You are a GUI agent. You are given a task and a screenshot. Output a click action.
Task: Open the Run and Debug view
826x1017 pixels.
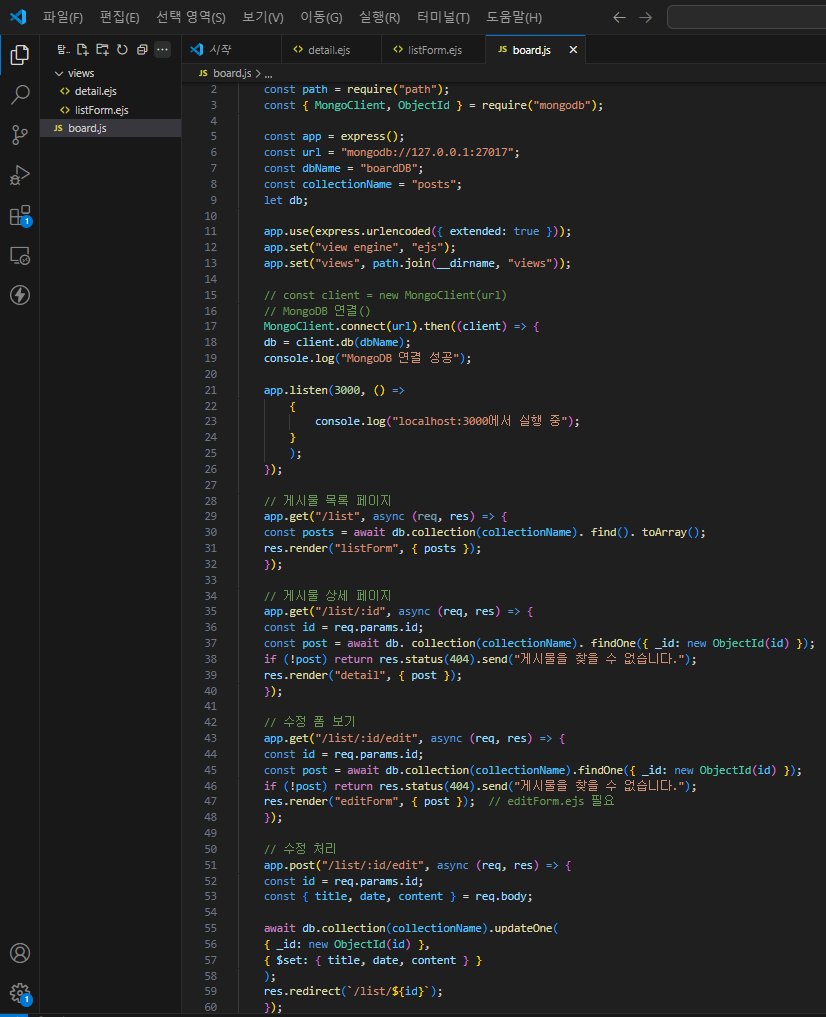[x=19, y=175]
